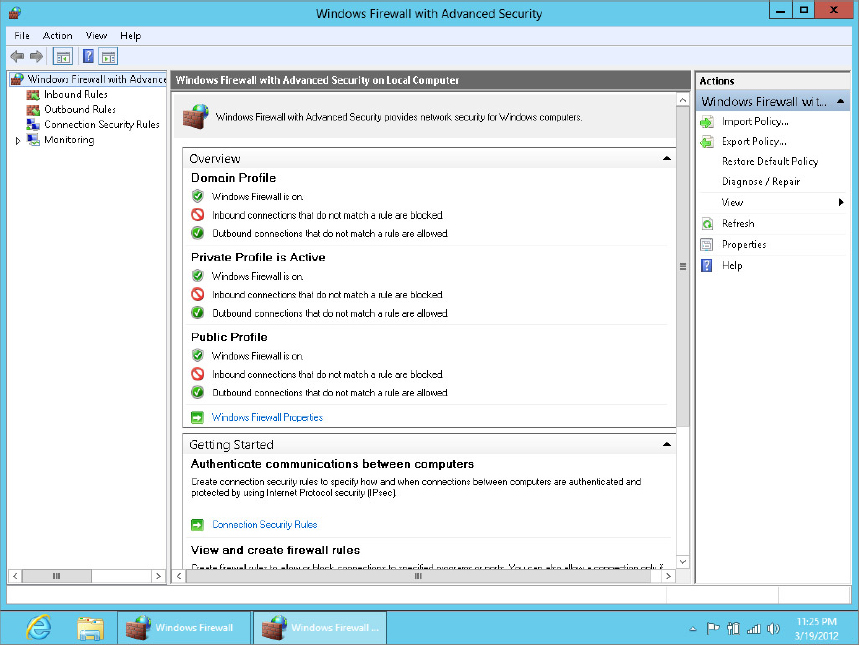Screen dimensions: 859x645
Task: Toggle the Show/Hide Console Tree toolbar icon
Action: click(62, 56)
